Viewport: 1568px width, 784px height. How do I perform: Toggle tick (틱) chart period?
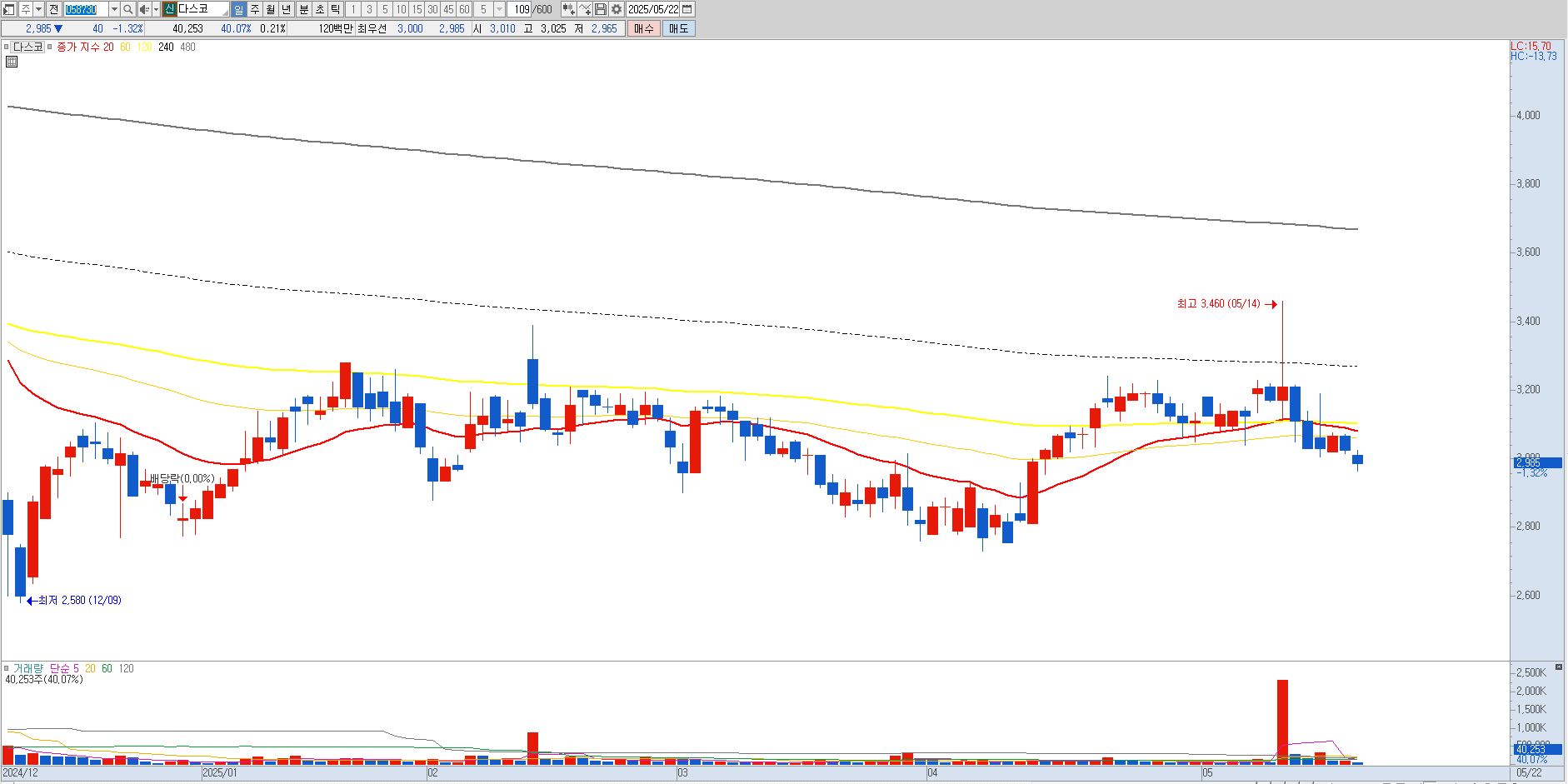(335, 9)
